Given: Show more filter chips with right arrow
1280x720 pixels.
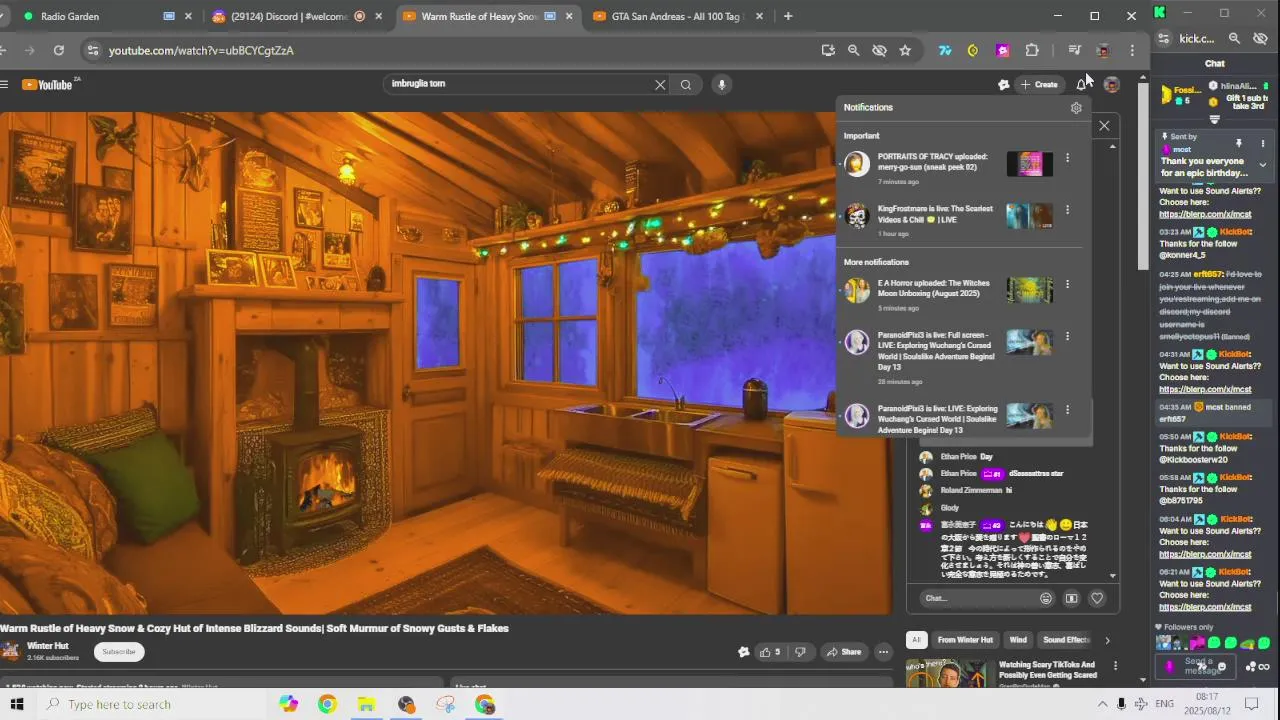Looking at the screenshot, I should [1107, 640].
